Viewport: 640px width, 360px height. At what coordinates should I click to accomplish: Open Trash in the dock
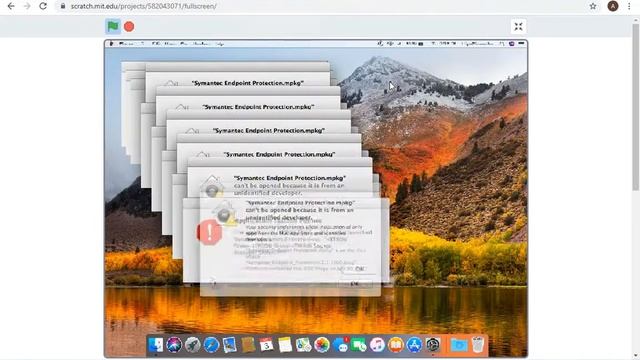click(478, 345)
